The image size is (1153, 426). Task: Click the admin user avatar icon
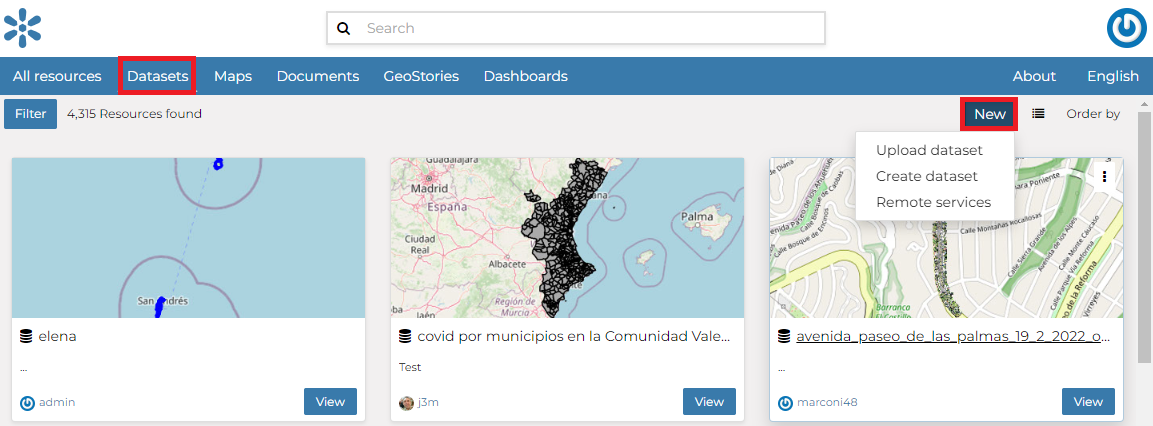[27, 402]
